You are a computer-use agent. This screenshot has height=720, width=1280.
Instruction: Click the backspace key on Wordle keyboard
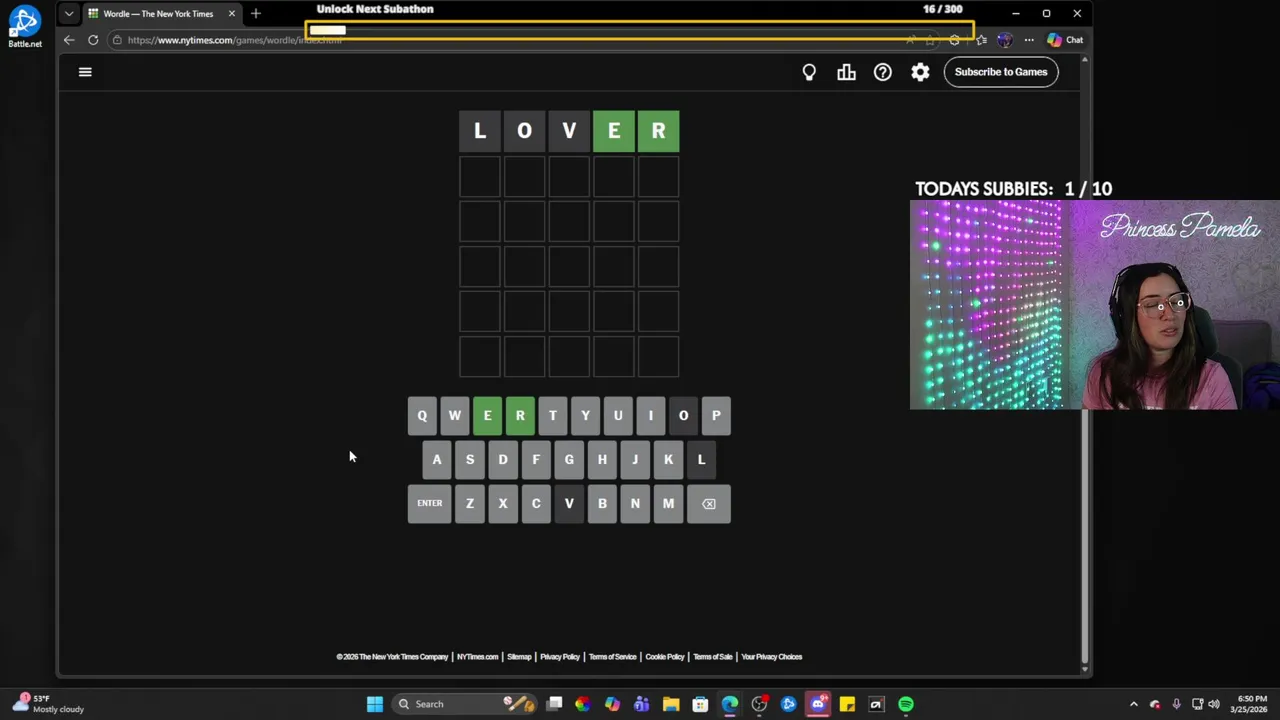click(709, 504)
